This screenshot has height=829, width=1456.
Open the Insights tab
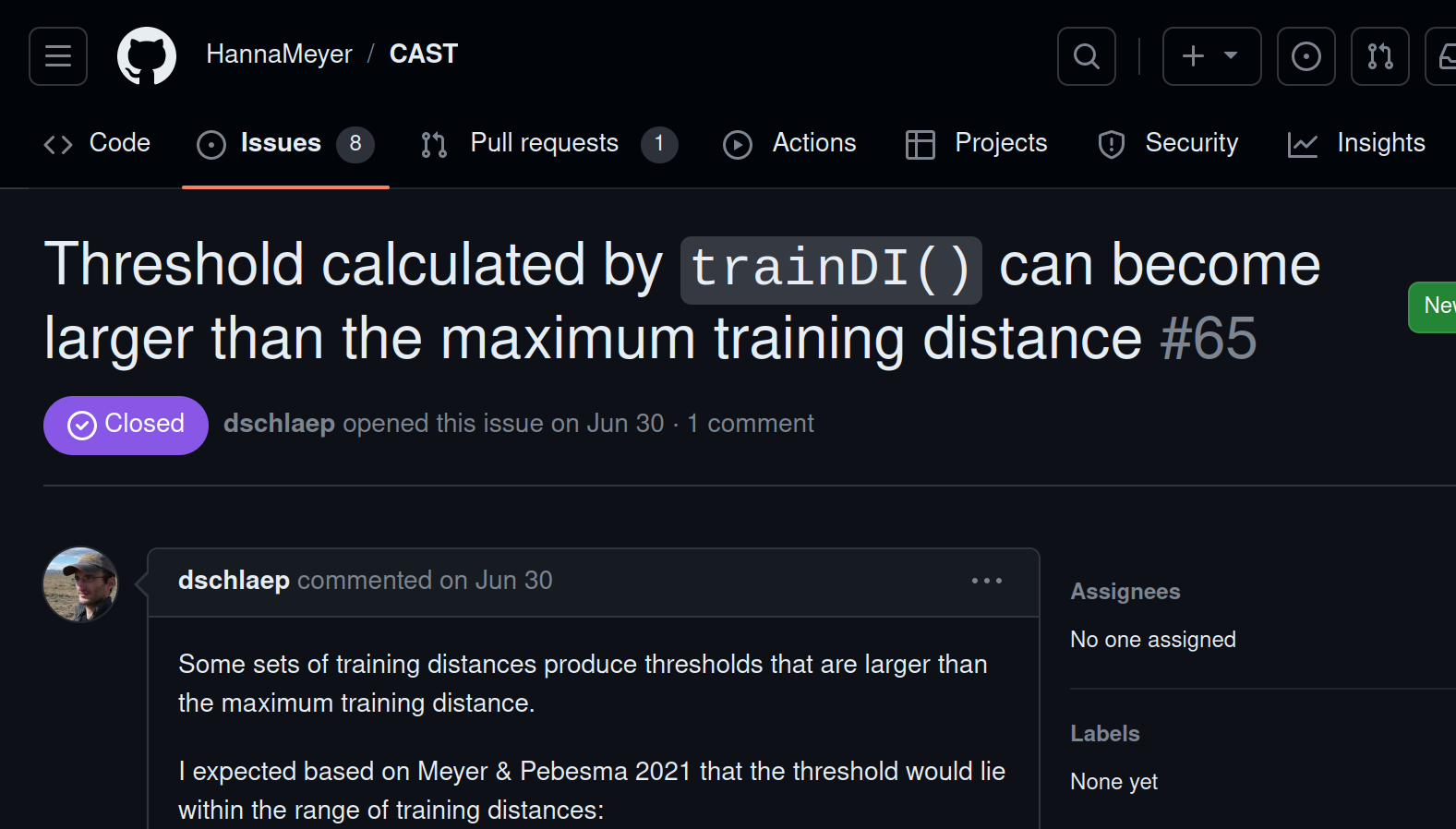[1357, 143]
